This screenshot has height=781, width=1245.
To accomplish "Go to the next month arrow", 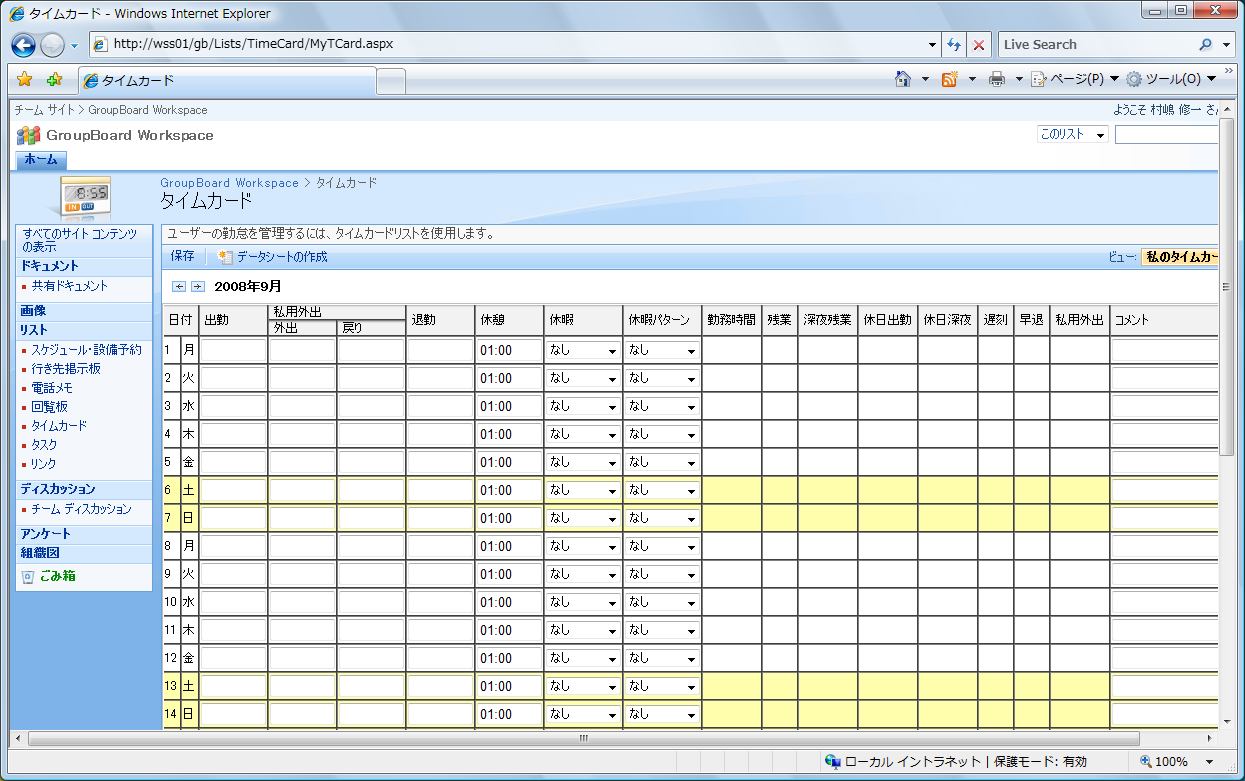I will [198, 287].
